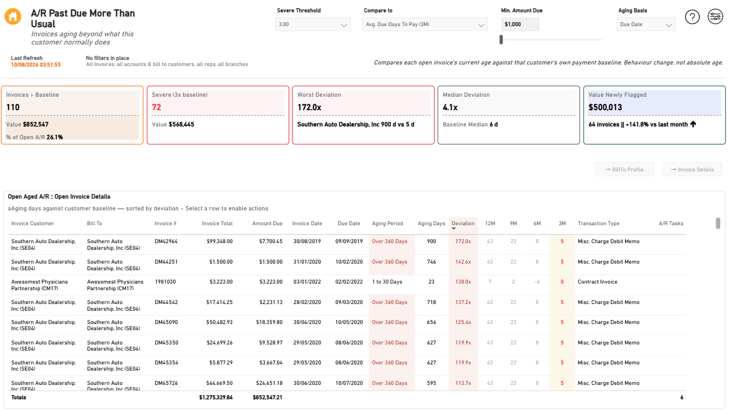Open the filter settings sliders icon
This screenshot has height=411, width=731.
click(x=715, y=17)
